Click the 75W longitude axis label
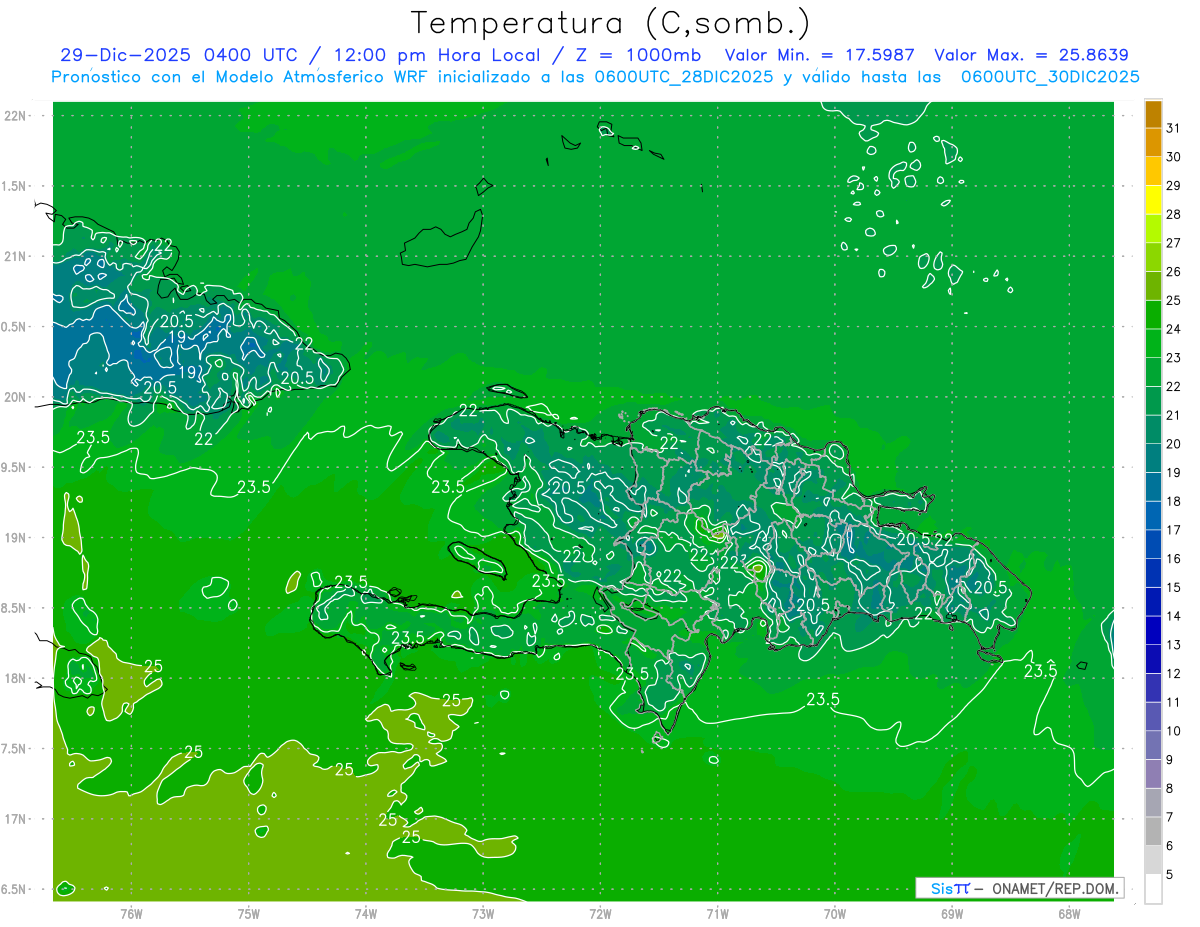 pos(249,912)
